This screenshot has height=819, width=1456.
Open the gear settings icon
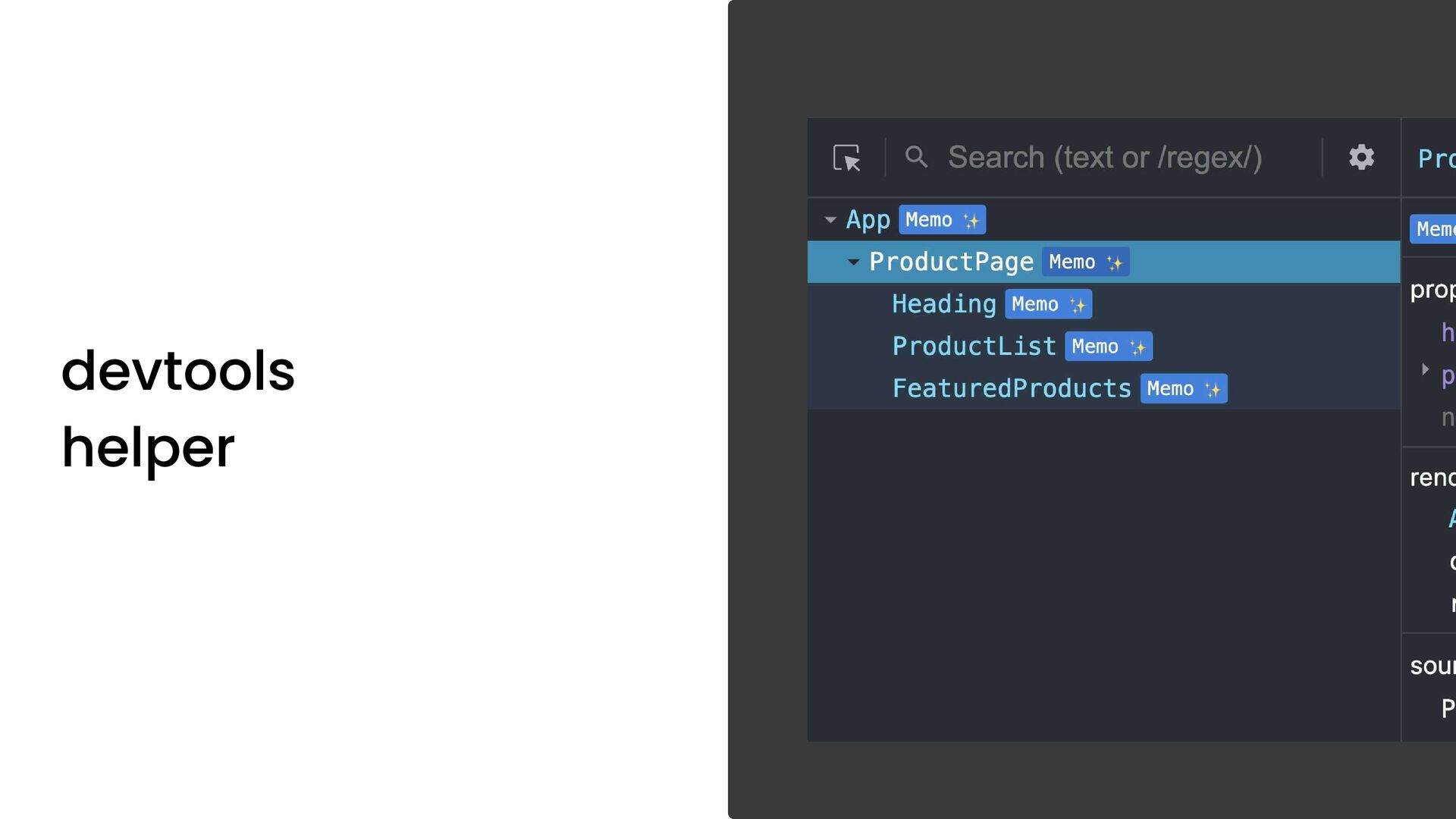pyautogui.click(x=1361, y=157)
